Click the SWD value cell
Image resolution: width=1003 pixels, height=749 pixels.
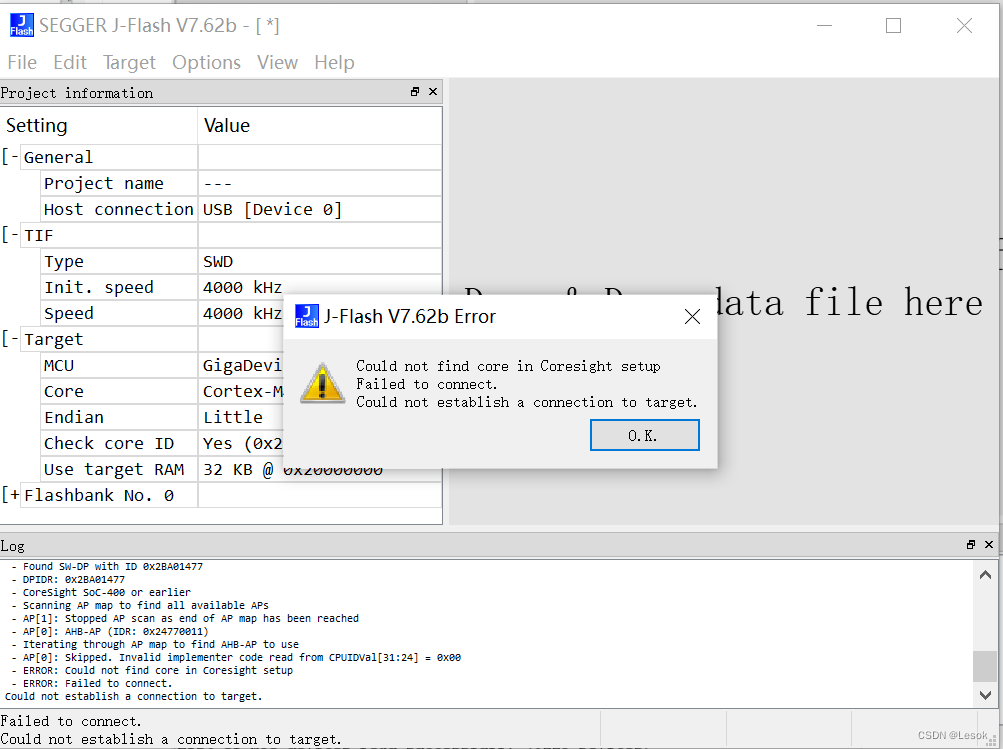coord(320,261)
